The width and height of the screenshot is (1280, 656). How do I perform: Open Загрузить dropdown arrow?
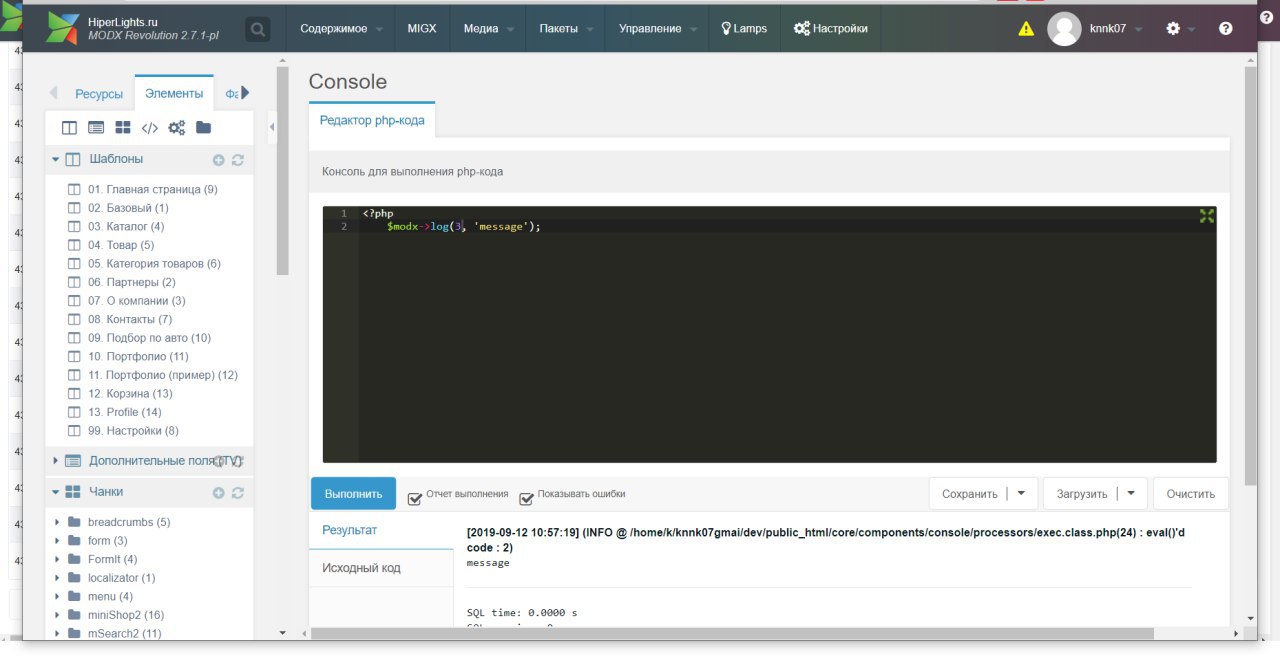coord(1131,493)
